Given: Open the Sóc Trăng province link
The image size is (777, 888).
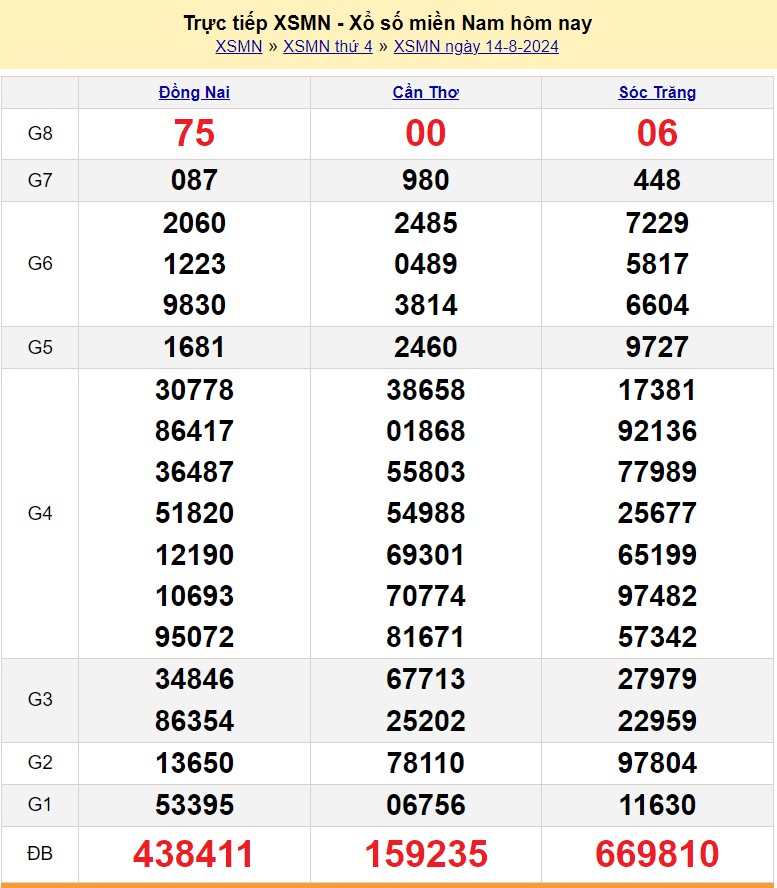Looking at the screenshot, I should 657,93.
